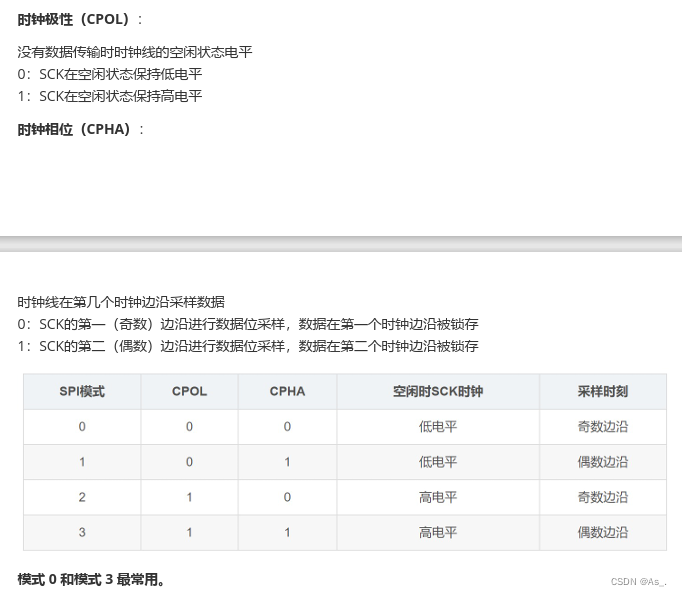Click the CPHA cell in mode 0 row
This screenshot has height=596, width=682.
[x=287, y=427]
